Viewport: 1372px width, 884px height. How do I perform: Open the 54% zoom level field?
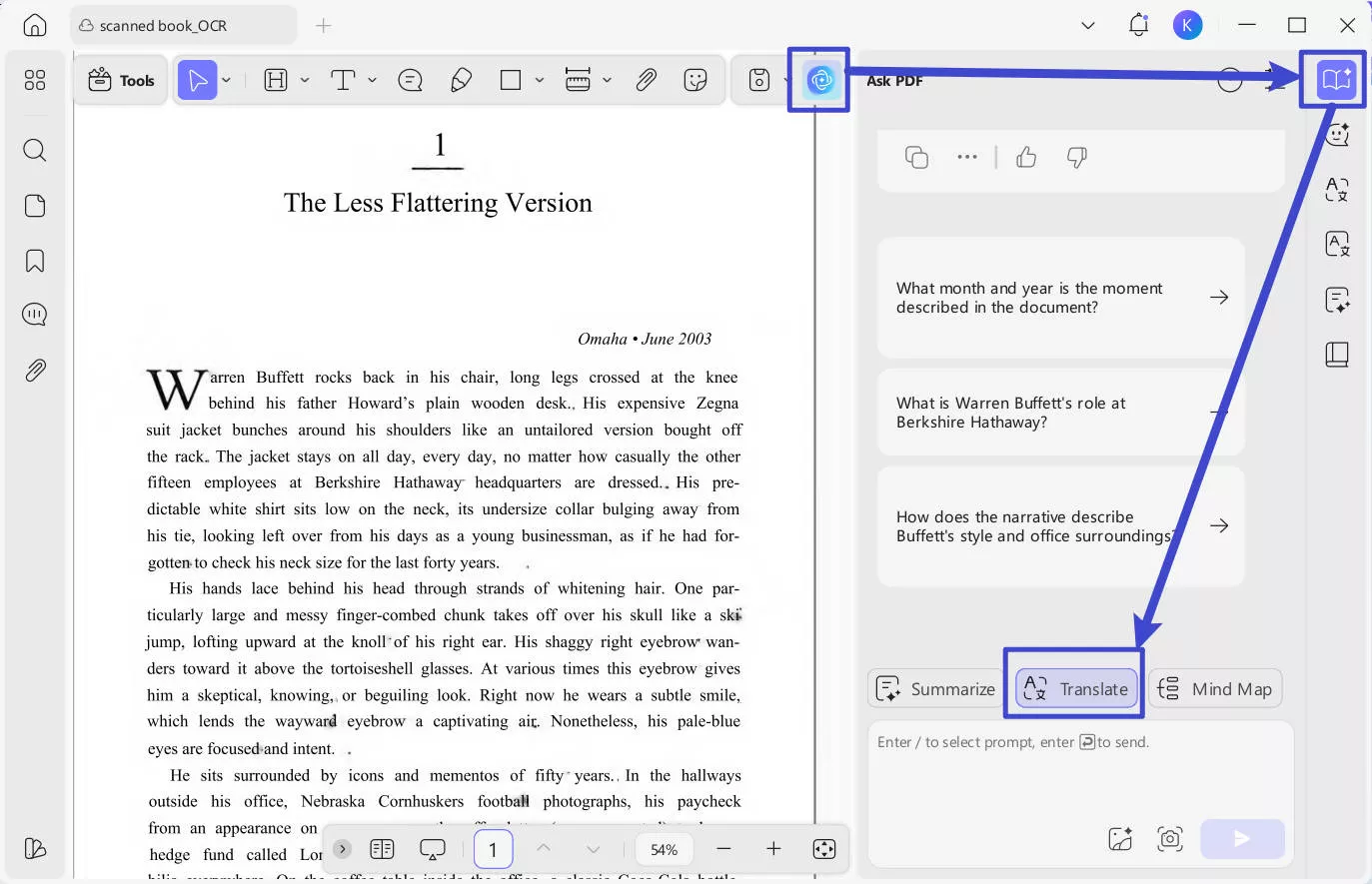(664, 849)
